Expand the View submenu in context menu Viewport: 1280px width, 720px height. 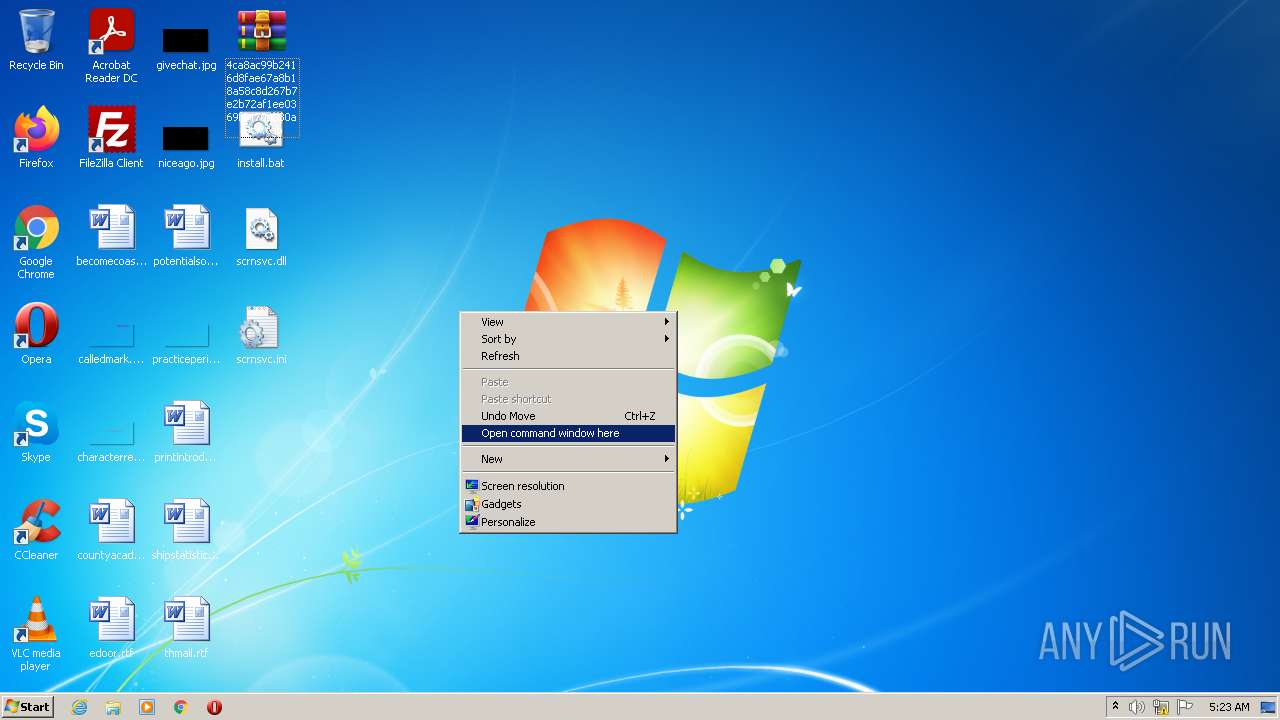tap(568, 322)
